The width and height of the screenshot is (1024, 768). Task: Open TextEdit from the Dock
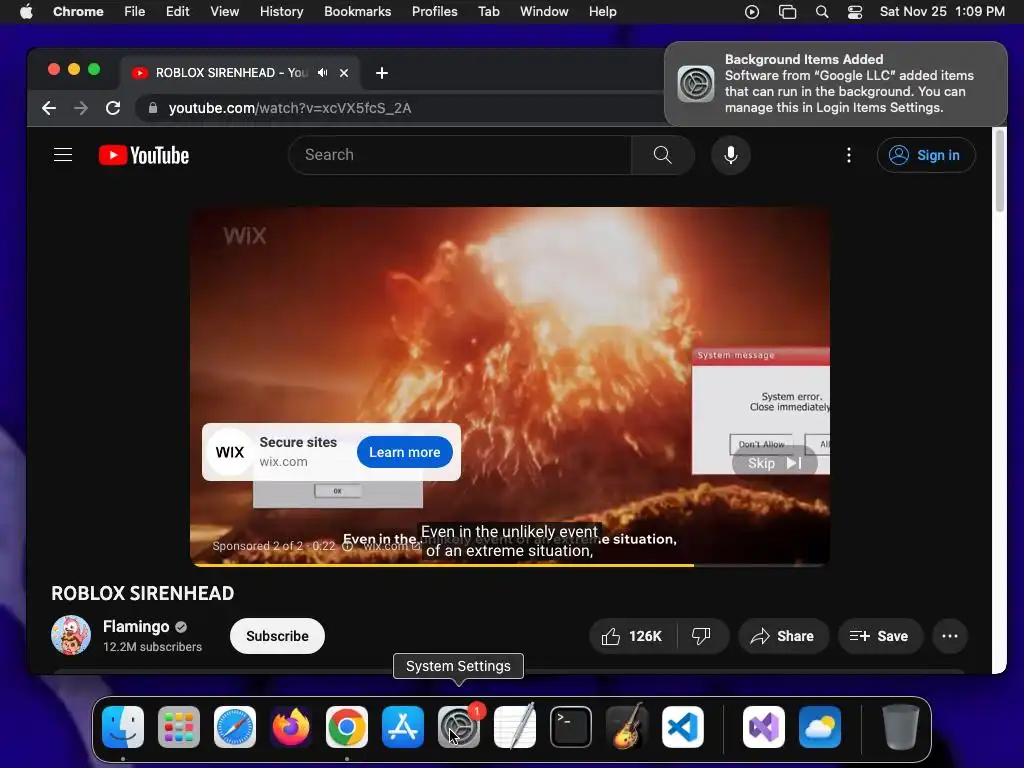point(515,727)
